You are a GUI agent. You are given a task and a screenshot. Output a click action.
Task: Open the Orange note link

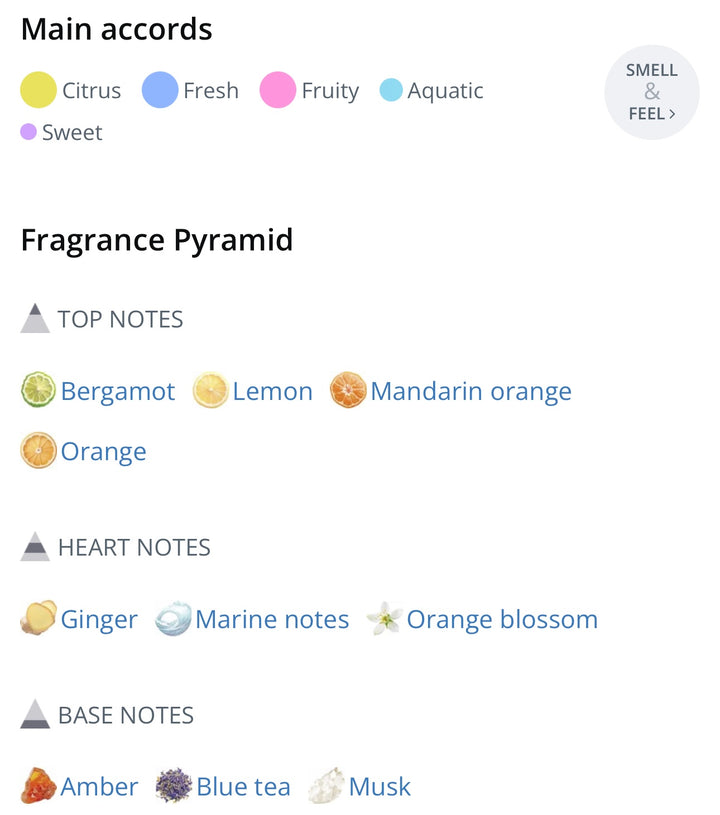(103, 451)
